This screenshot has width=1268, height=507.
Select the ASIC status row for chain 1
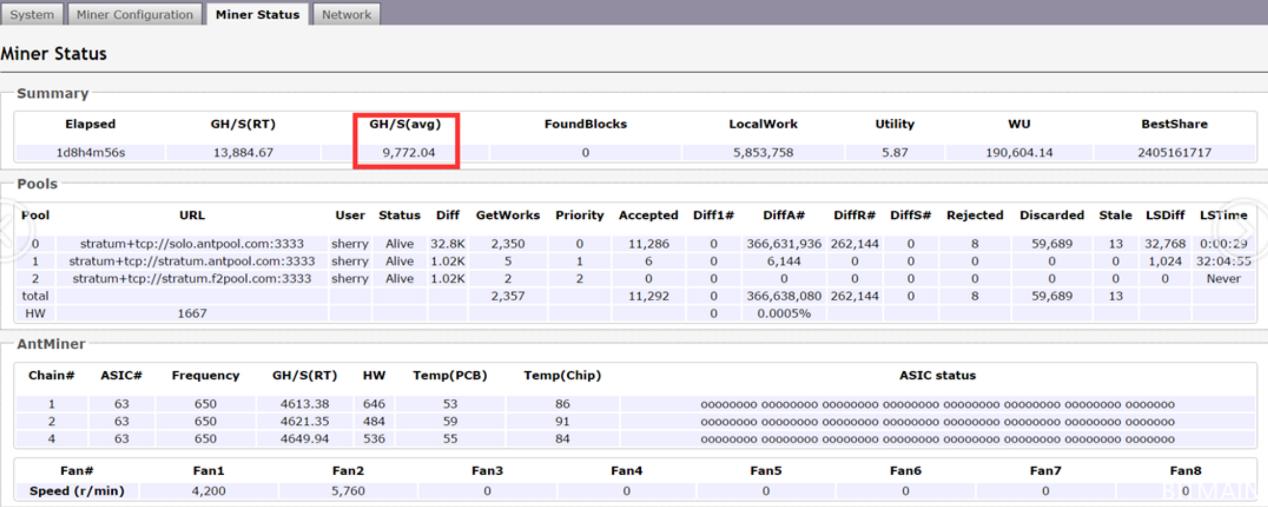pyautogui.click(x=936, y=403)
